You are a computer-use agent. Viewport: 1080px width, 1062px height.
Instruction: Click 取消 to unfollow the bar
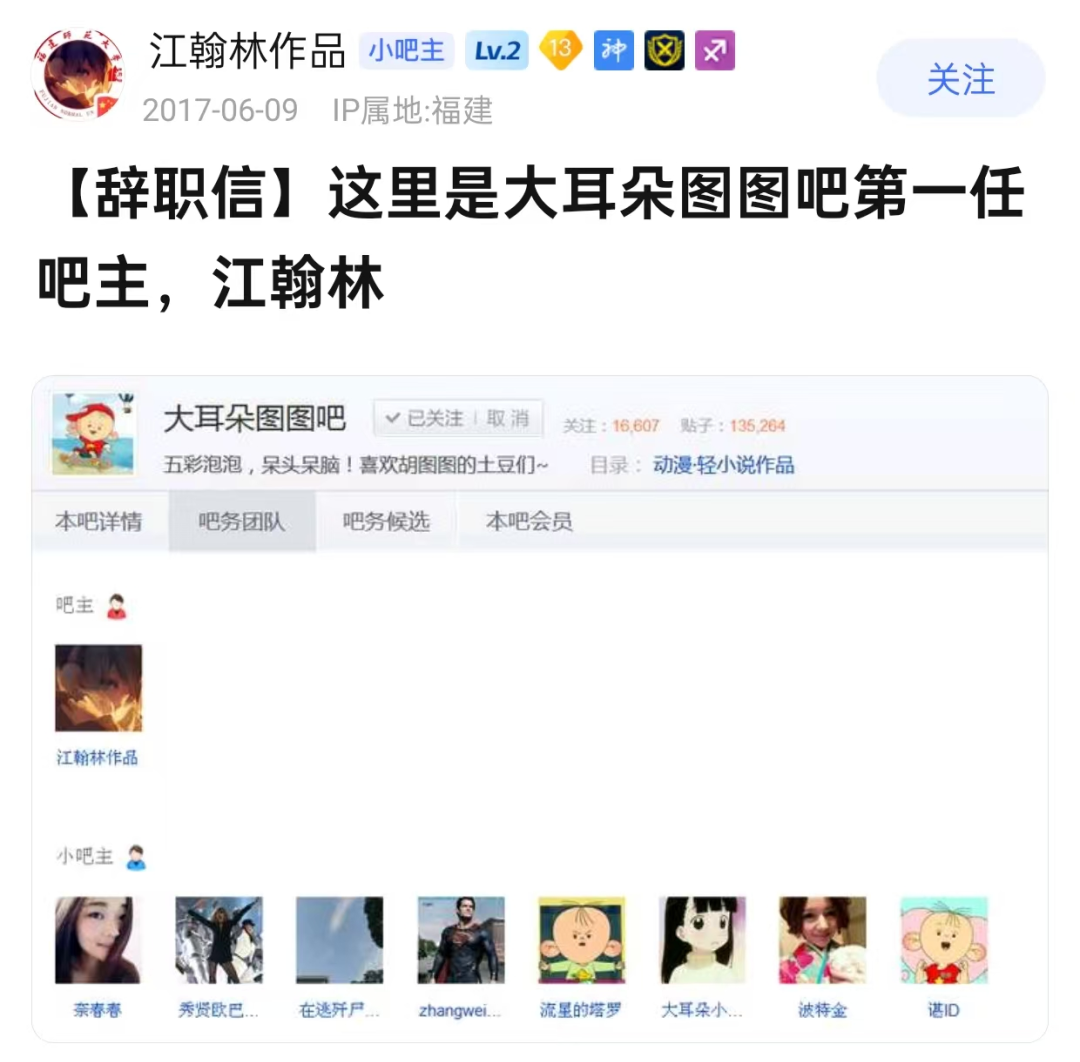[x=508, y=418]
